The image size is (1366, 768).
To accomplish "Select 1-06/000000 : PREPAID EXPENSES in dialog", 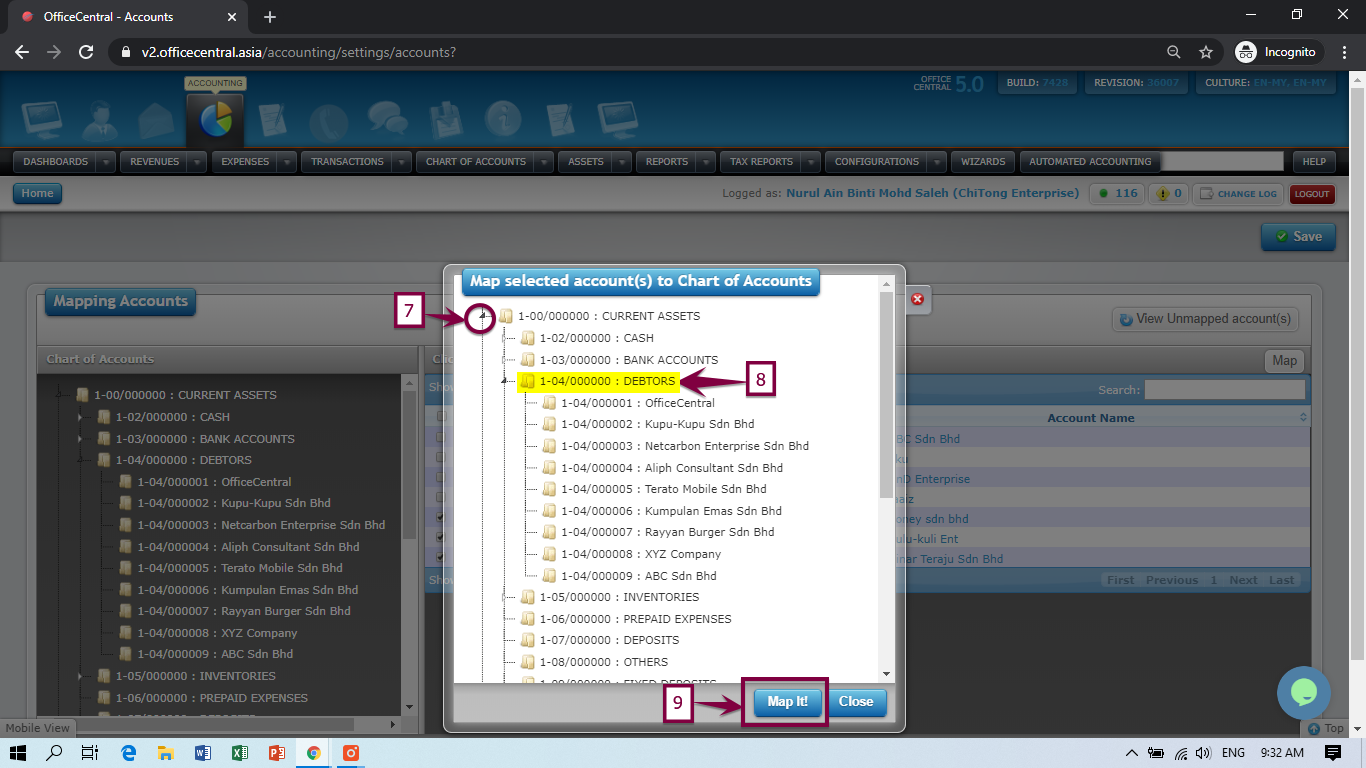I will 635,619.
